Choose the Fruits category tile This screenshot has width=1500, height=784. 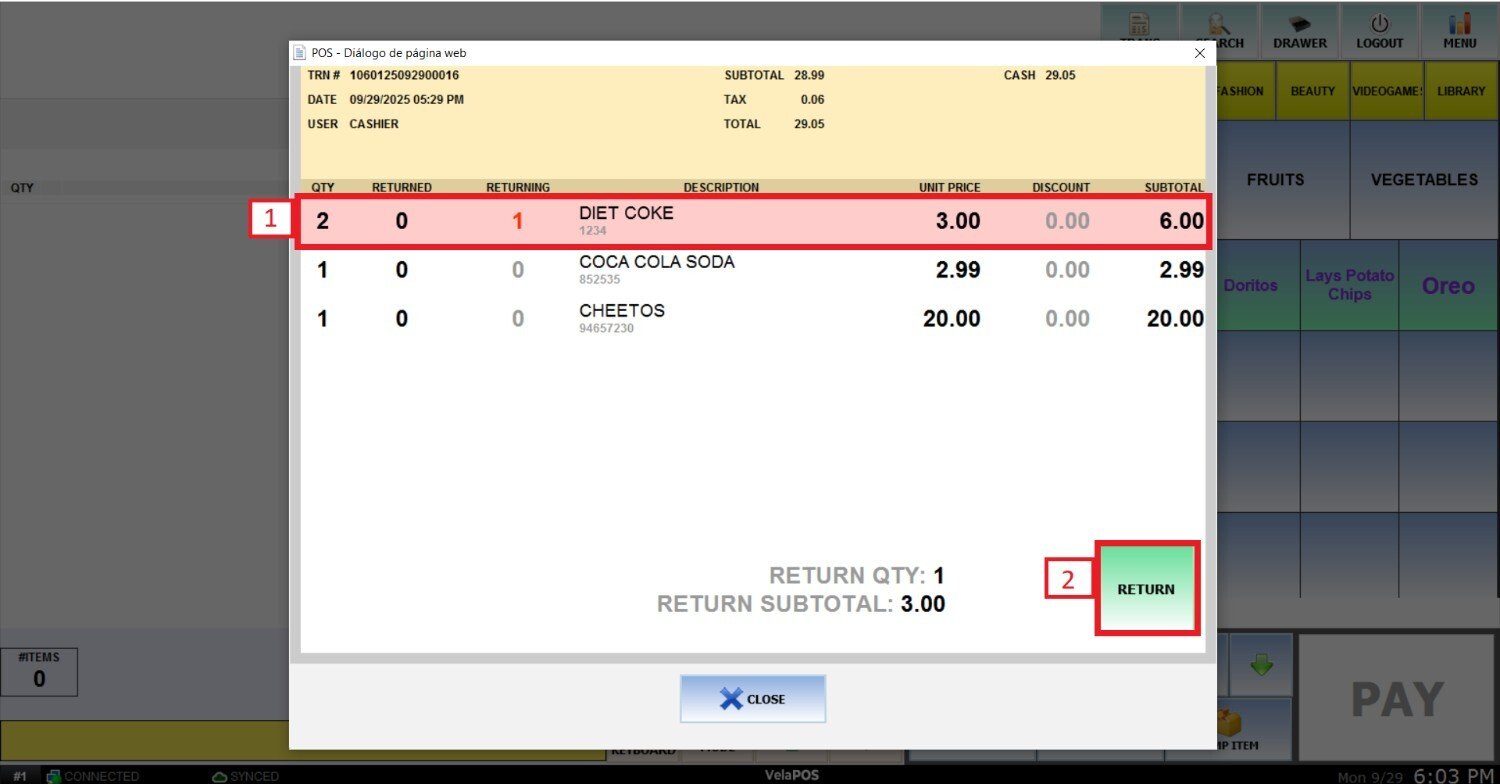1275,180
